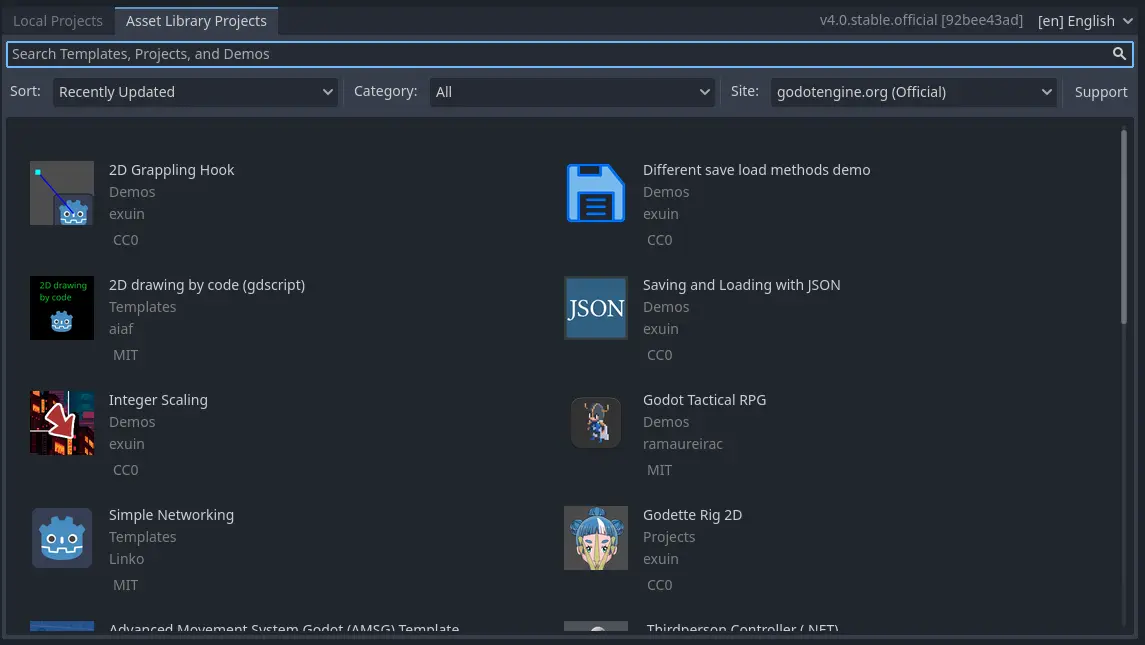
Task: Open the Godot Tactical RPG project link
Action: (704, 399)
